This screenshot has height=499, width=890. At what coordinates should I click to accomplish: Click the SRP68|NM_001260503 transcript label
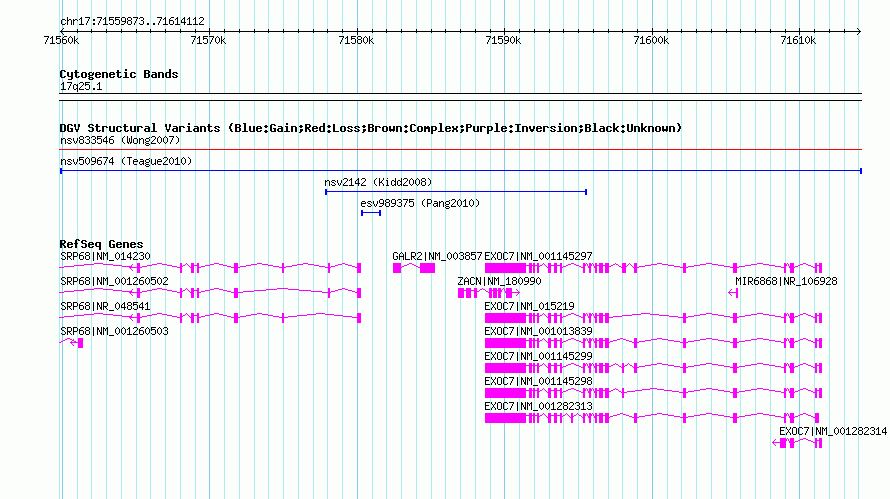tap(114, 331)
